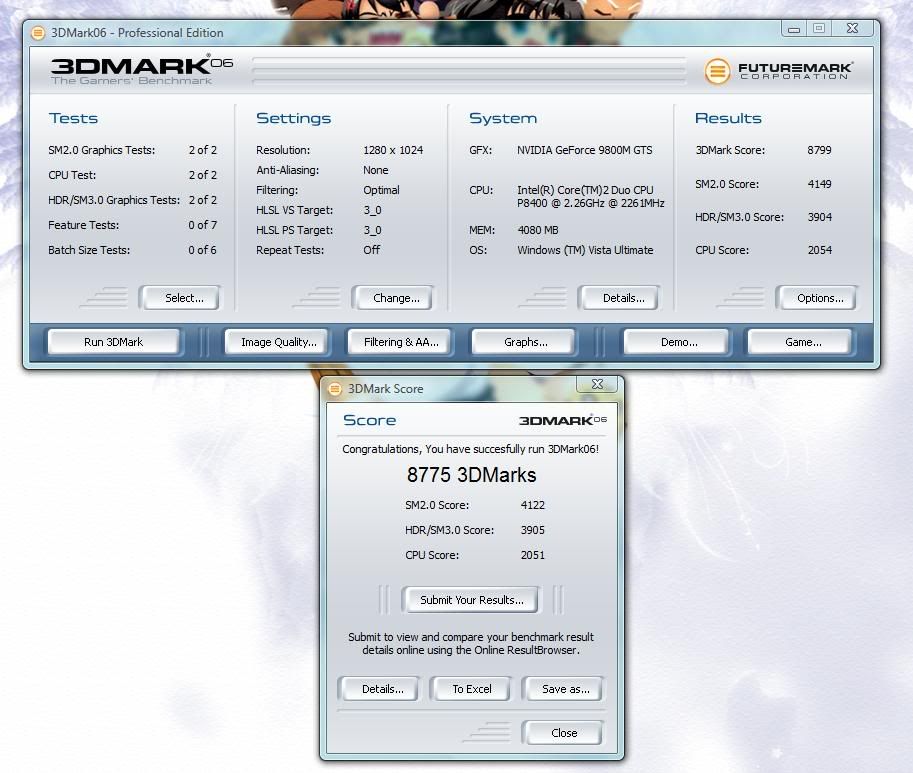The image size is (913, 773).
Task: Click the "4122" value in Score dialog
Action: coord(533,505)
